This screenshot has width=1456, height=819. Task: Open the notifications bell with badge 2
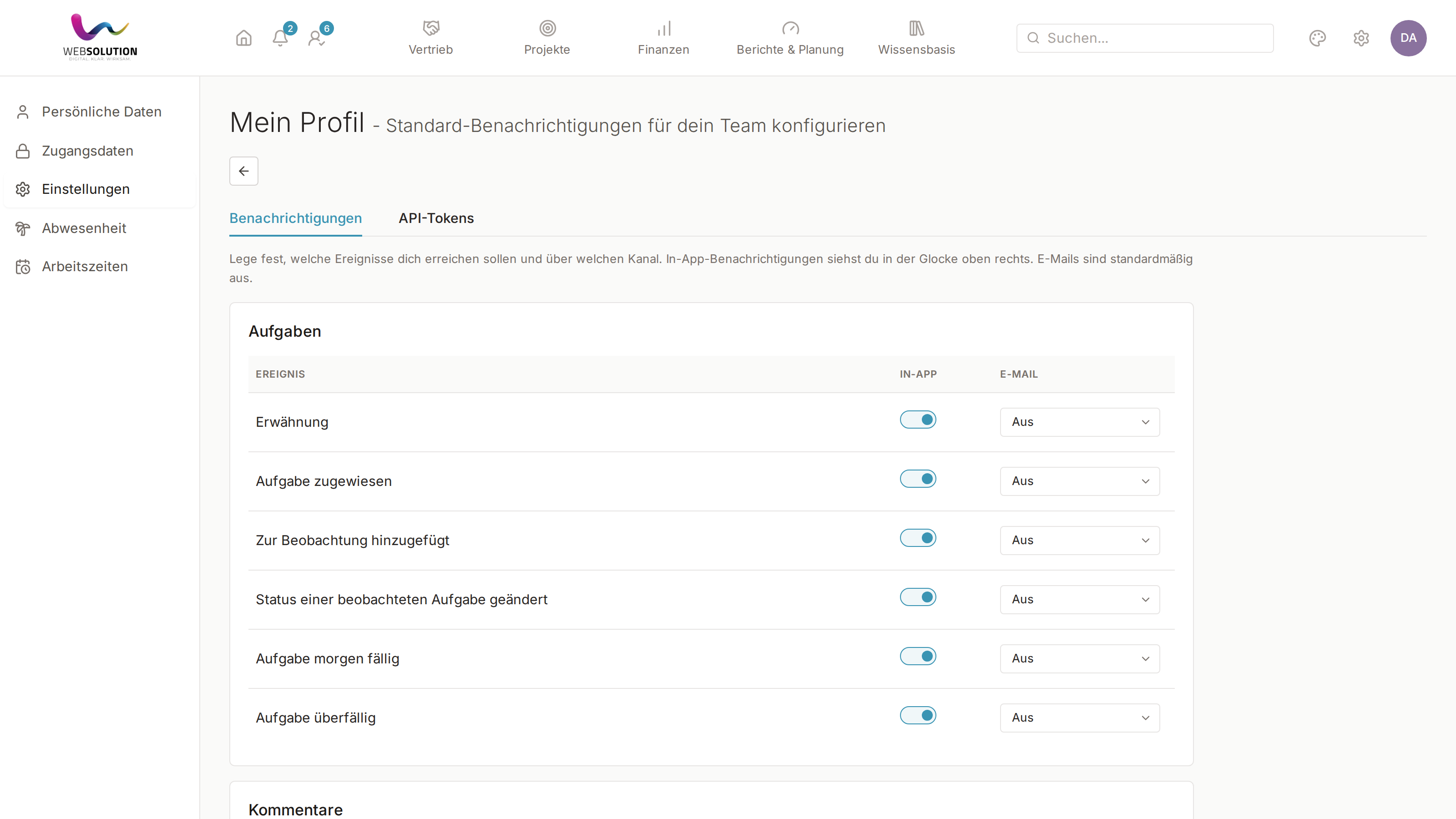(280, 38)
